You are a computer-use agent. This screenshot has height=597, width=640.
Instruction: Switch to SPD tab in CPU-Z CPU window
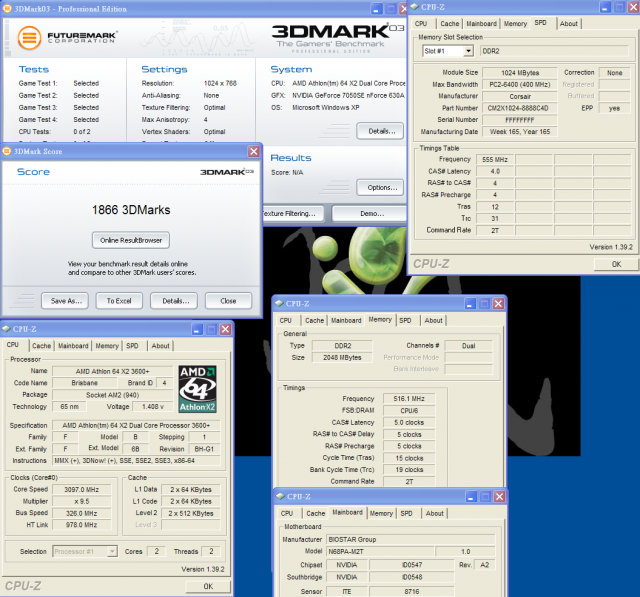(x=132, y=346)
